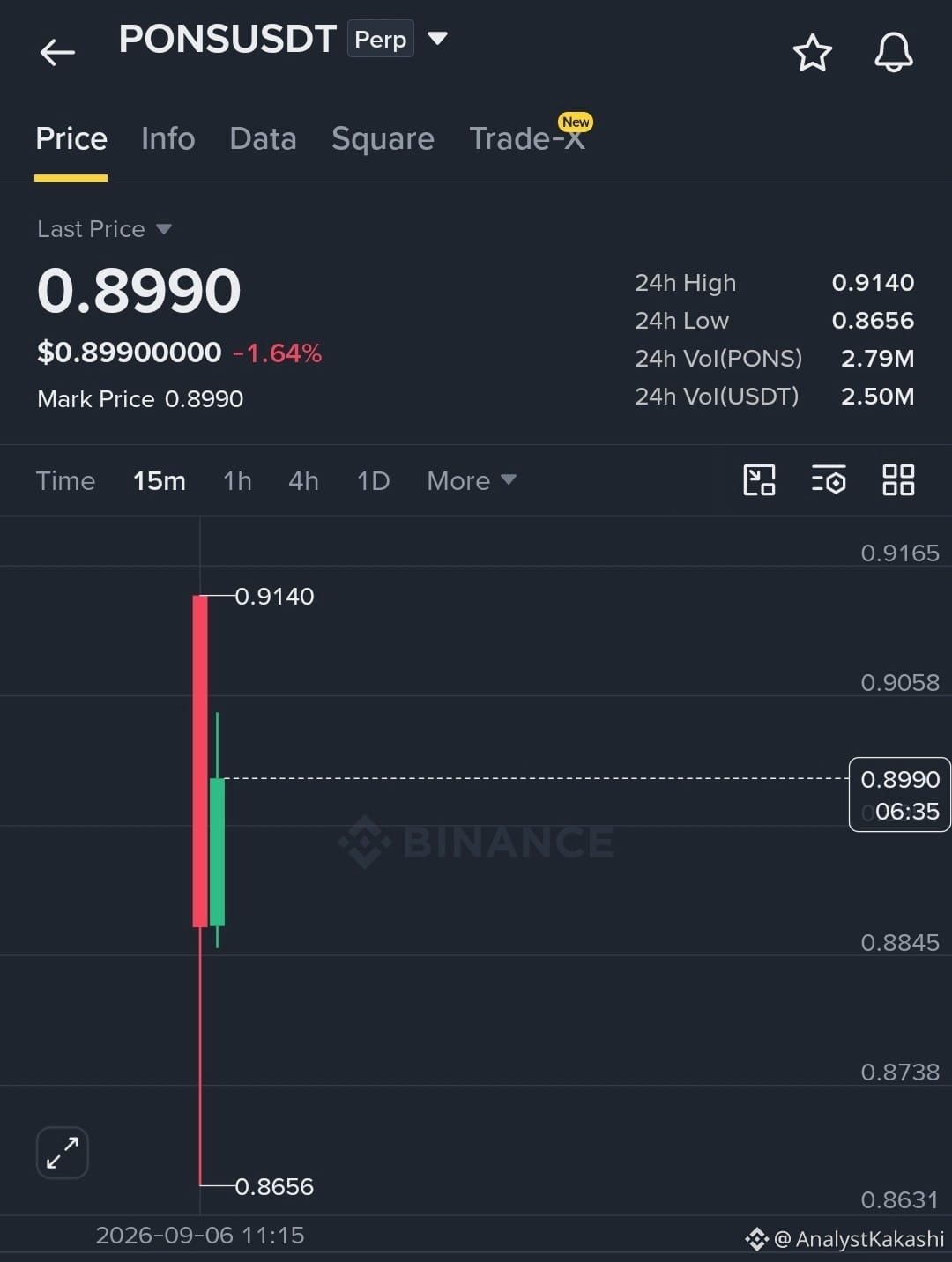Image resolution: width=952 pixels, height=1262 pixels.
Task: Open price alert bell icon
Action: 893,52
